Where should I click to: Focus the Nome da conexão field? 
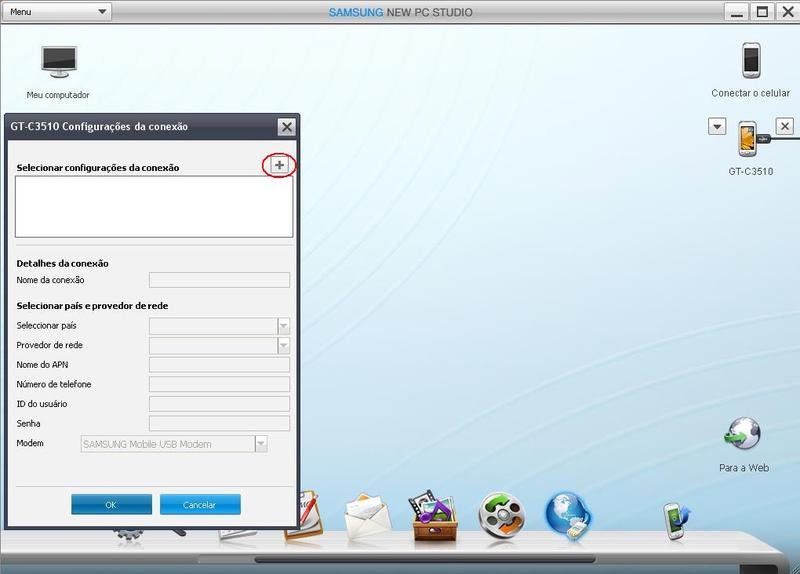coord(219,280)
